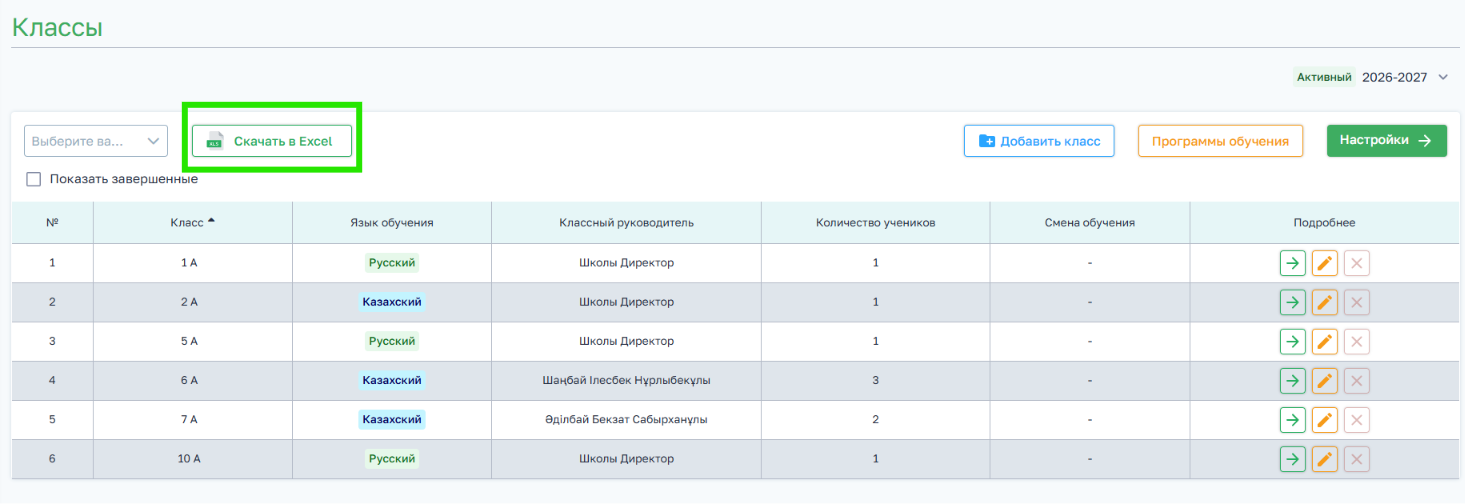Image resolution: width=1465 pixels, height=504 pixels.
Task: Click the Казахский tag in row 6 А
Action: tap(392, 380)
